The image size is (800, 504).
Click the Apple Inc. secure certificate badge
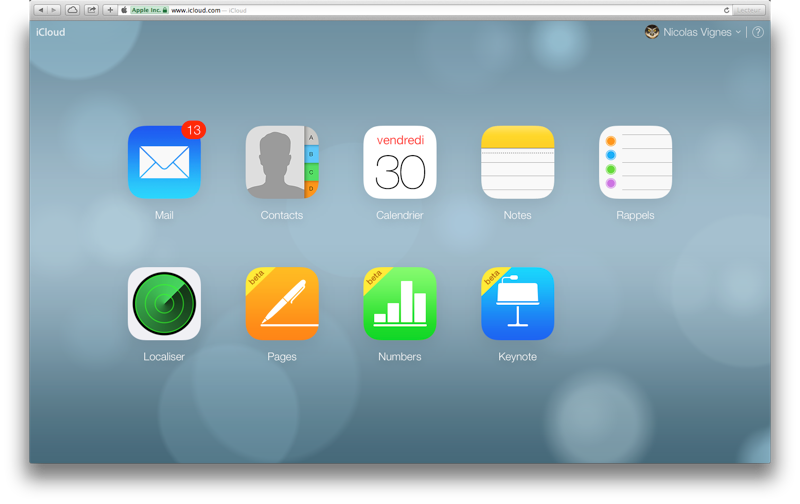[149, 10]
